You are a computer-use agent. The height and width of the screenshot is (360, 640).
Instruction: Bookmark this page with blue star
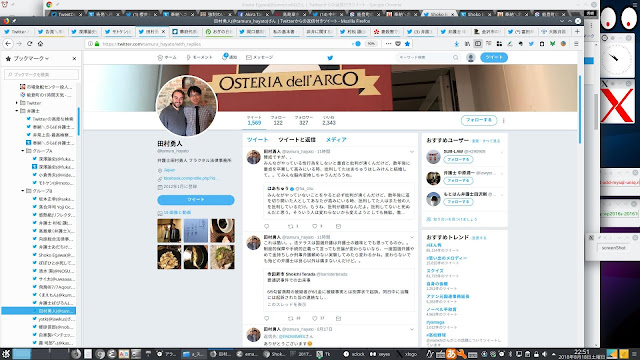(407, 44)
